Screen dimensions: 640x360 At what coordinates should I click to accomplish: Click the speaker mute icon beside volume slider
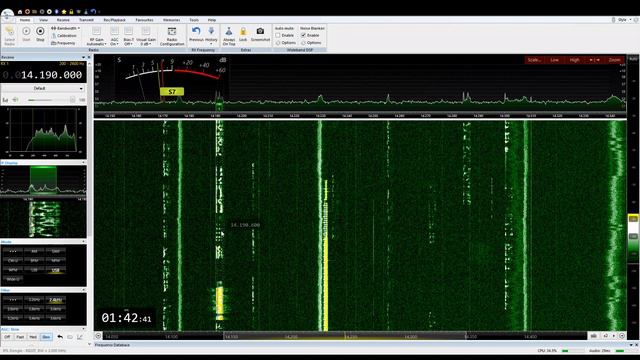[x=16, y=100]
